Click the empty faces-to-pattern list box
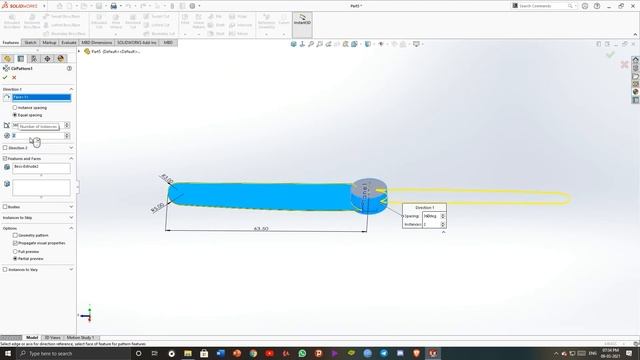This screenshot has width=640, height=360. click(41, 188)
